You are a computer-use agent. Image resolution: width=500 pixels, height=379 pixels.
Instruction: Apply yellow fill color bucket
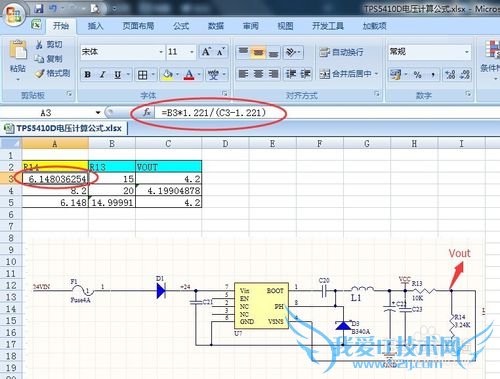[x=167, y=74]
